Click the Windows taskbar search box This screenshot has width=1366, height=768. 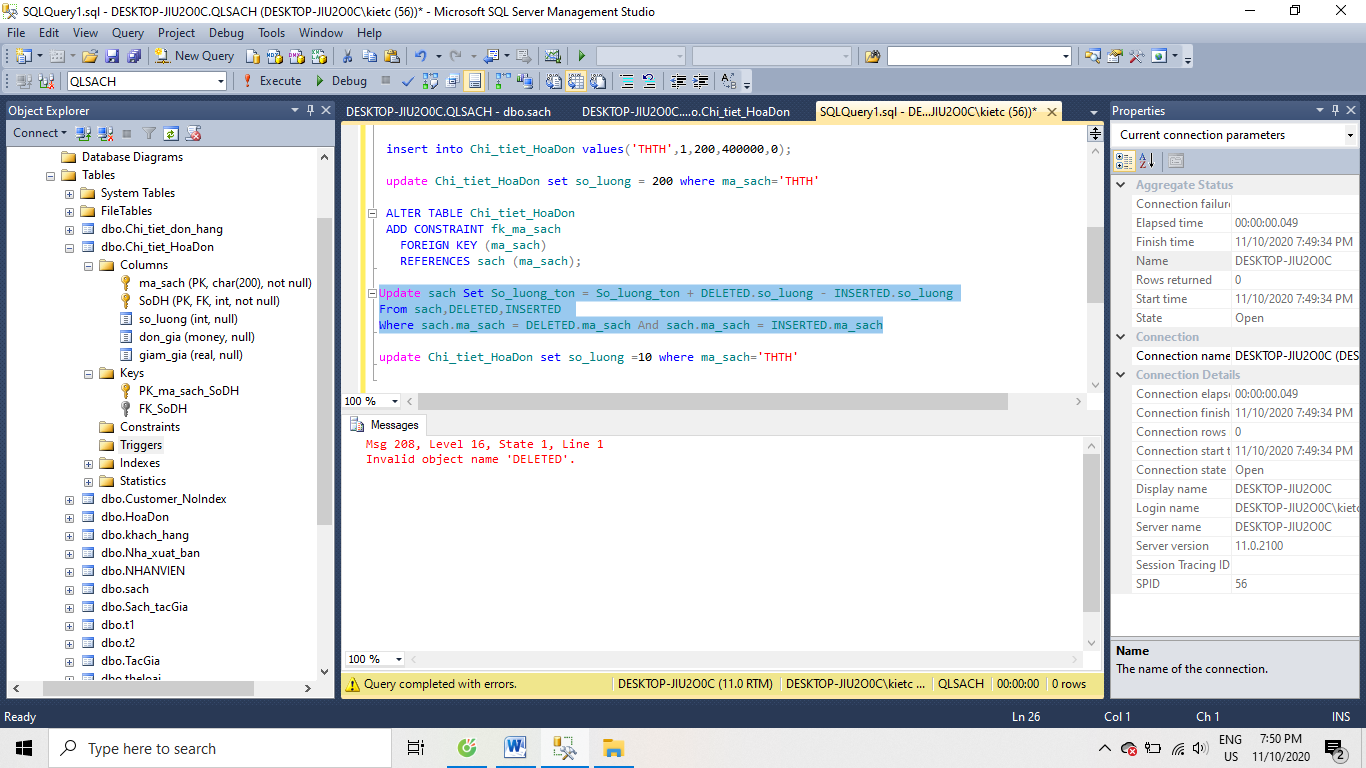pos(220,748)
